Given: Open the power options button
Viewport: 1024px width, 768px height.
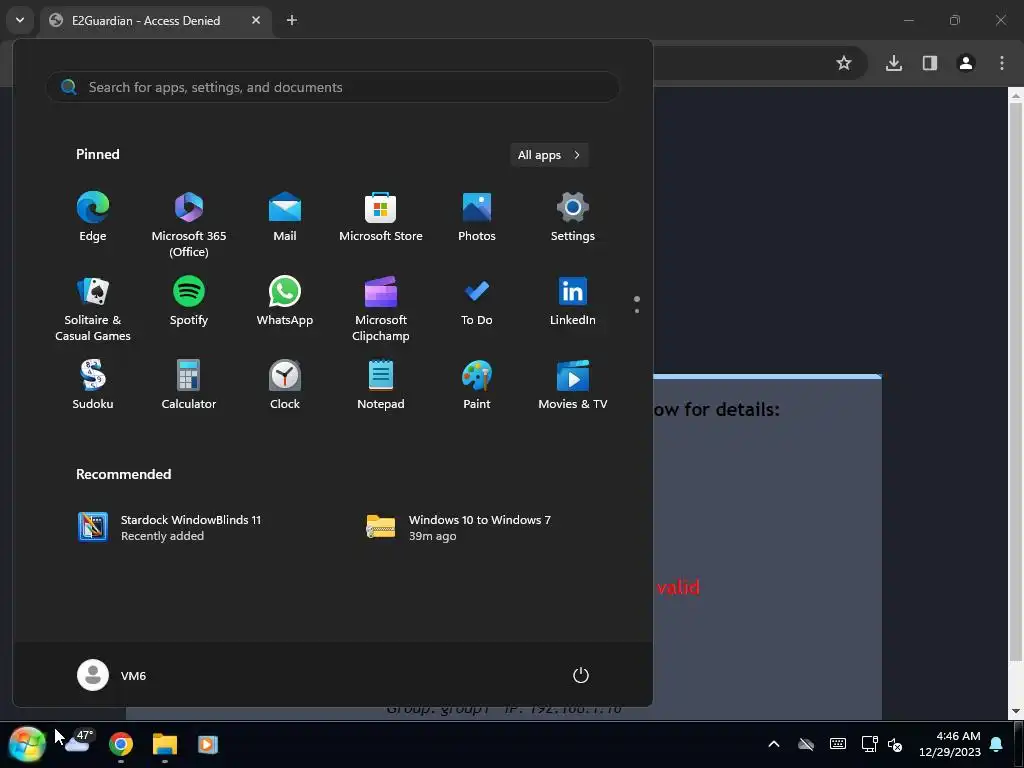Looking at the screenshot, I should tap(581, 675).
